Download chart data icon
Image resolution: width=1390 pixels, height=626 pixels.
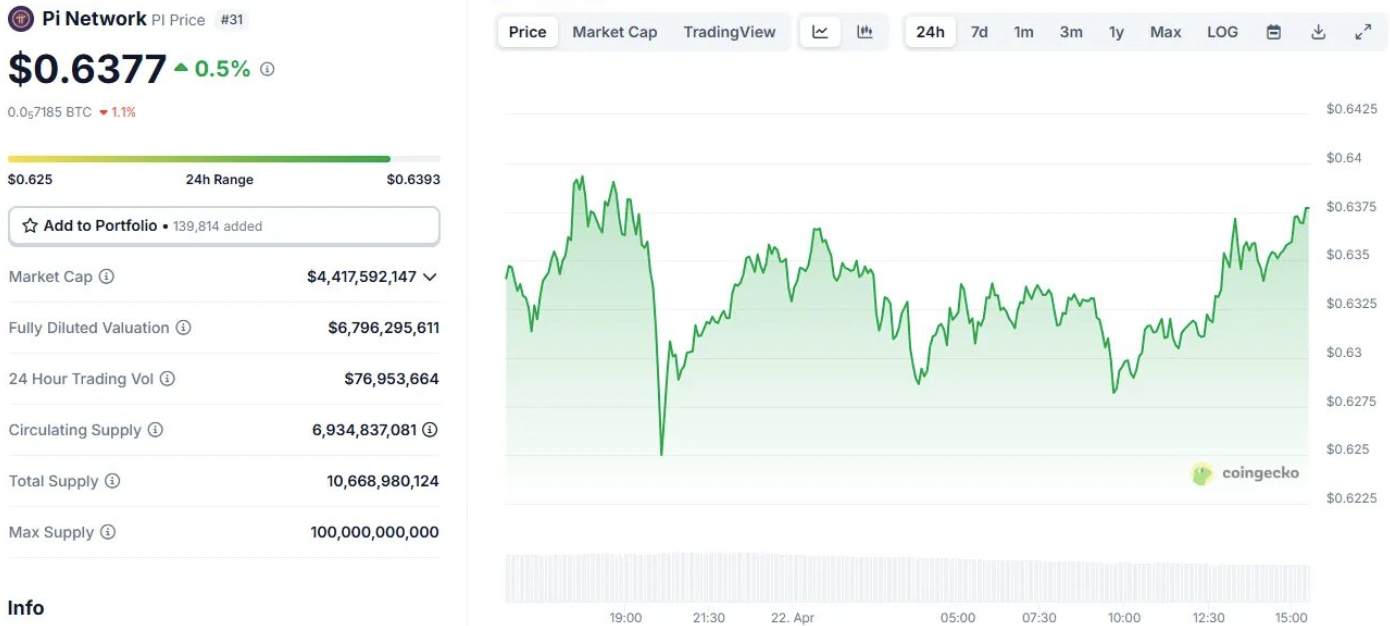click(x=1318, y=32)
